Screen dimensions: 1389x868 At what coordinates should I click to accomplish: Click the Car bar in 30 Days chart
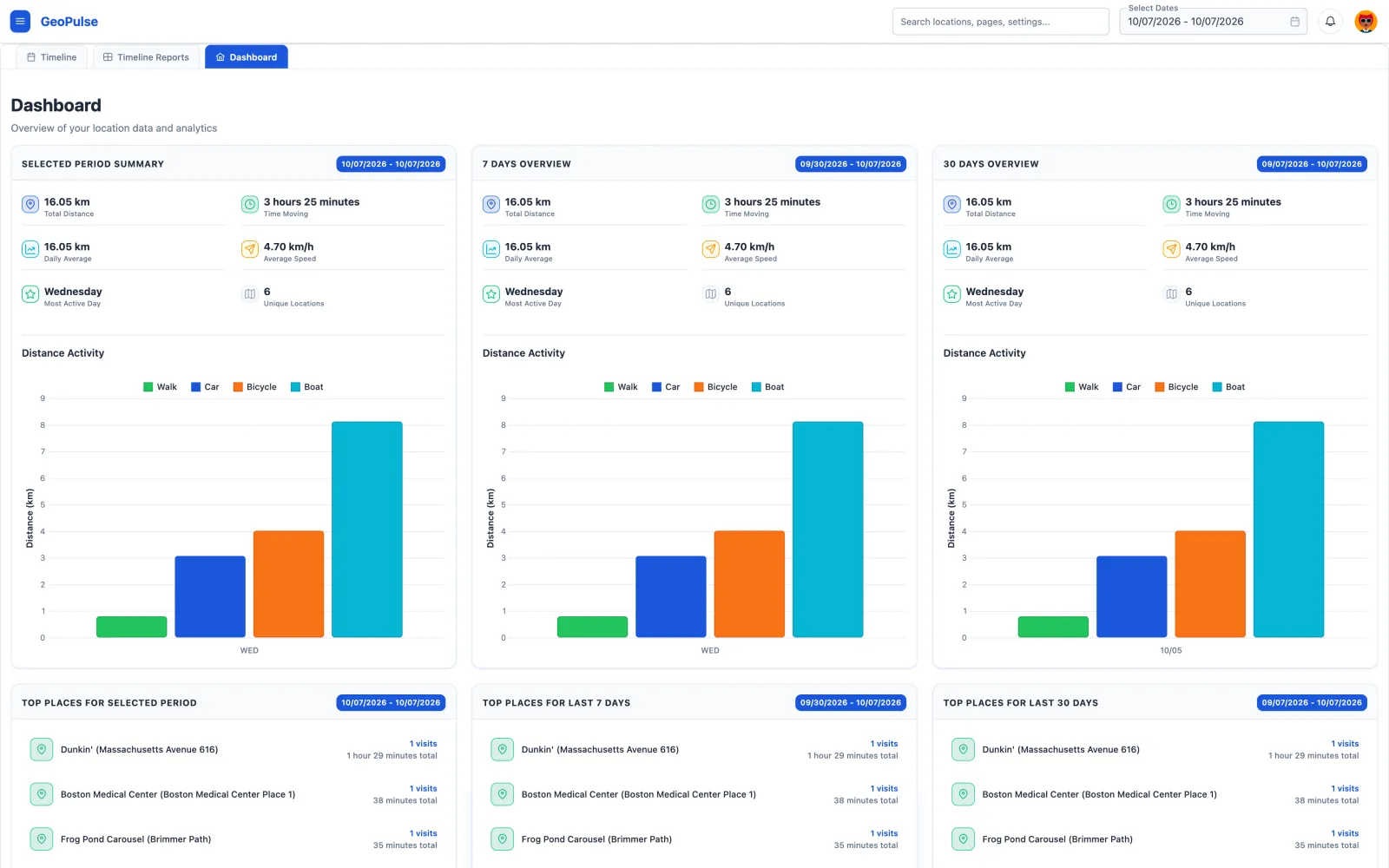[x=1132, y=597]
